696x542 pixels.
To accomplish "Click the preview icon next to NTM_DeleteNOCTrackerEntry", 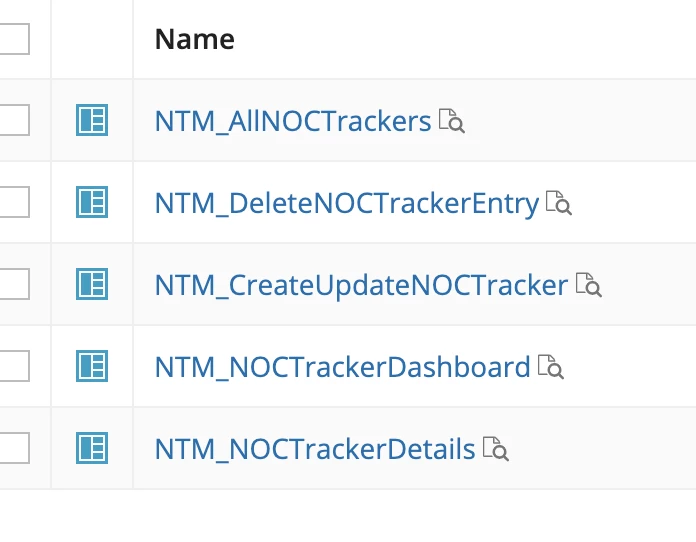I will [x=559, y=203].
